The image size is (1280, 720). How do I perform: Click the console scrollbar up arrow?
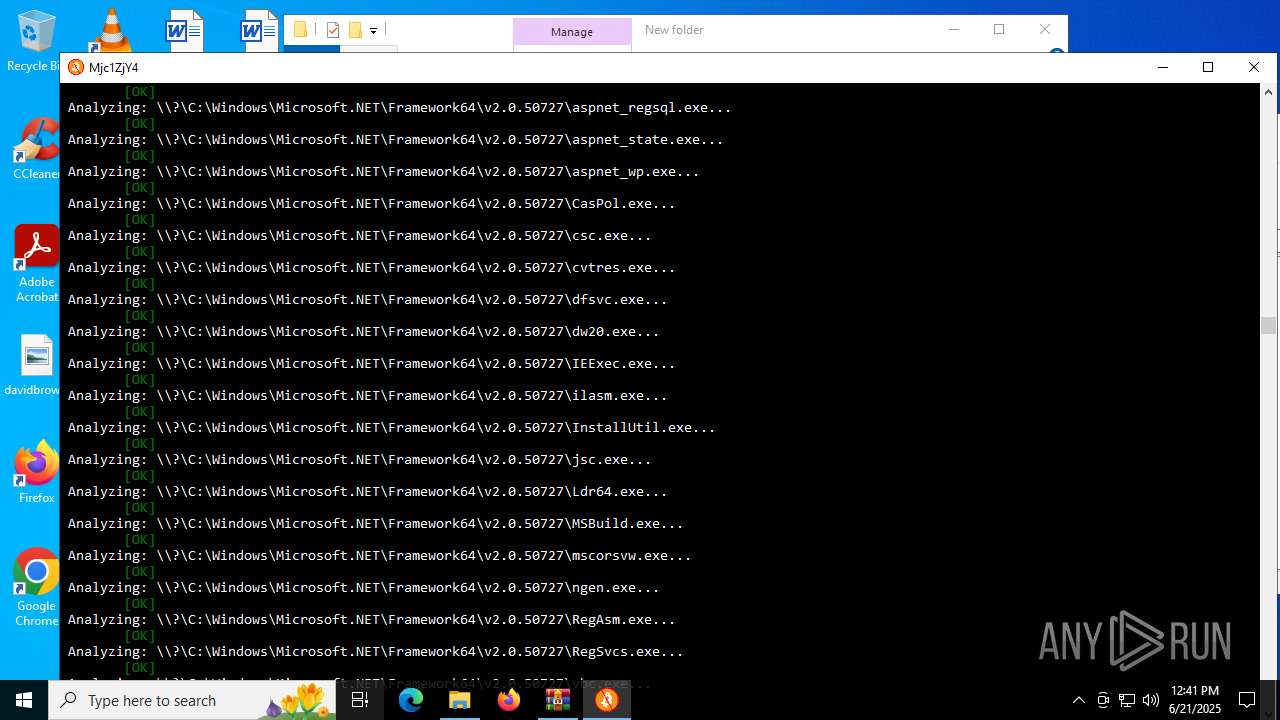[1268, 91]
